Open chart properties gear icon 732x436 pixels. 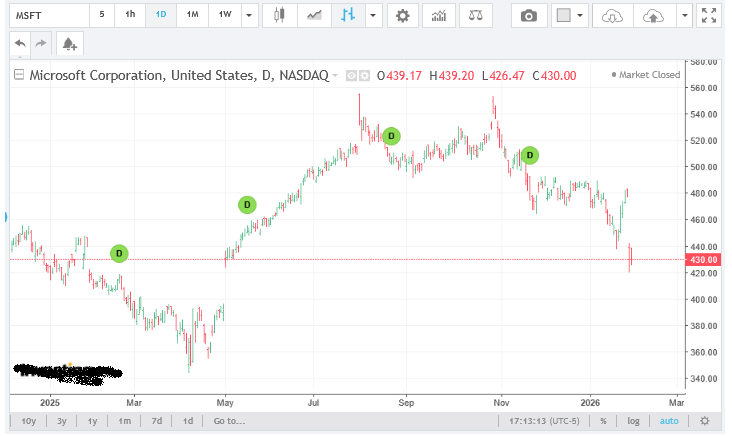pos(402,16)
